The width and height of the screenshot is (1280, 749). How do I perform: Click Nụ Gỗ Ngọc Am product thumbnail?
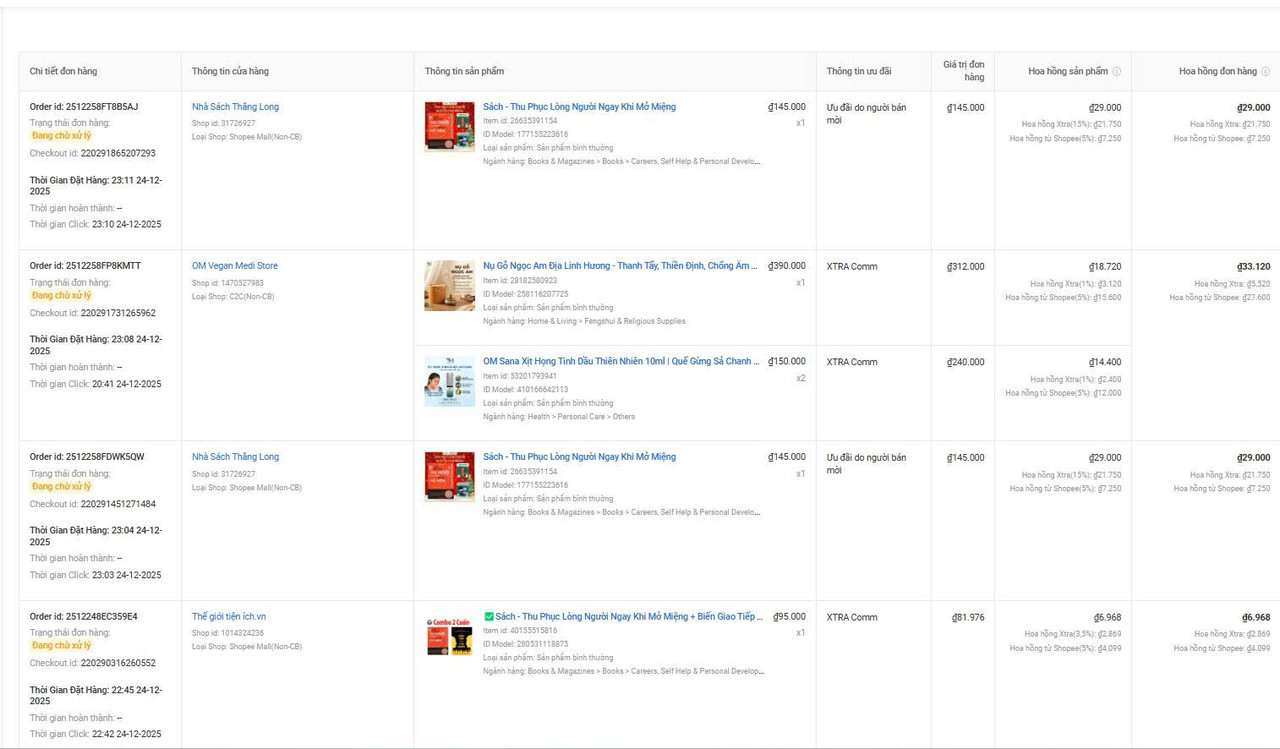[x=450, y=286]
